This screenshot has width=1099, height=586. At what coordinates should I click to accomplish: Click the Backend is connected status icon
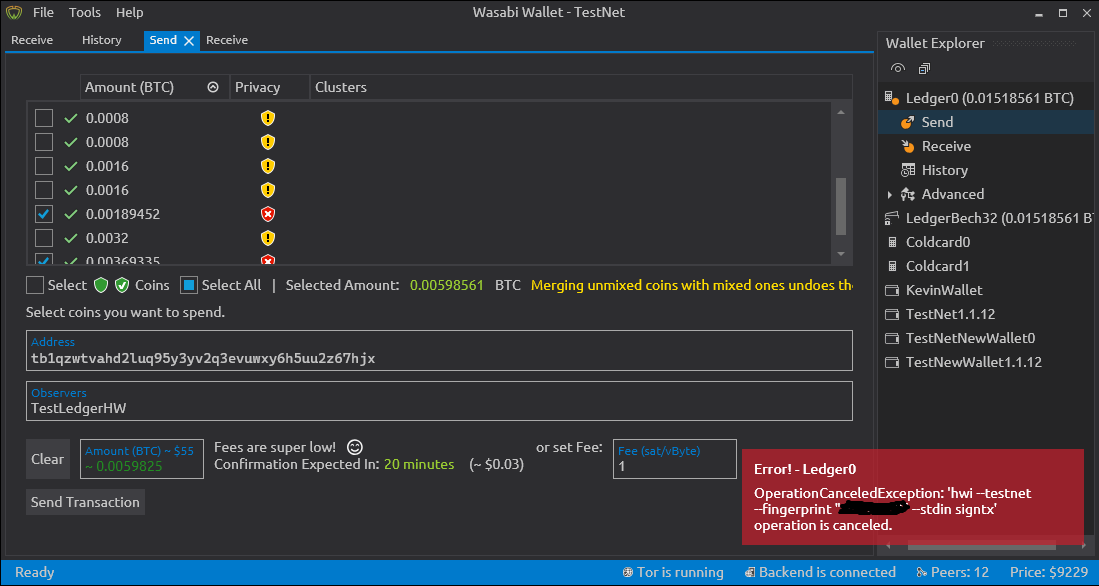(x=750, y=573)
